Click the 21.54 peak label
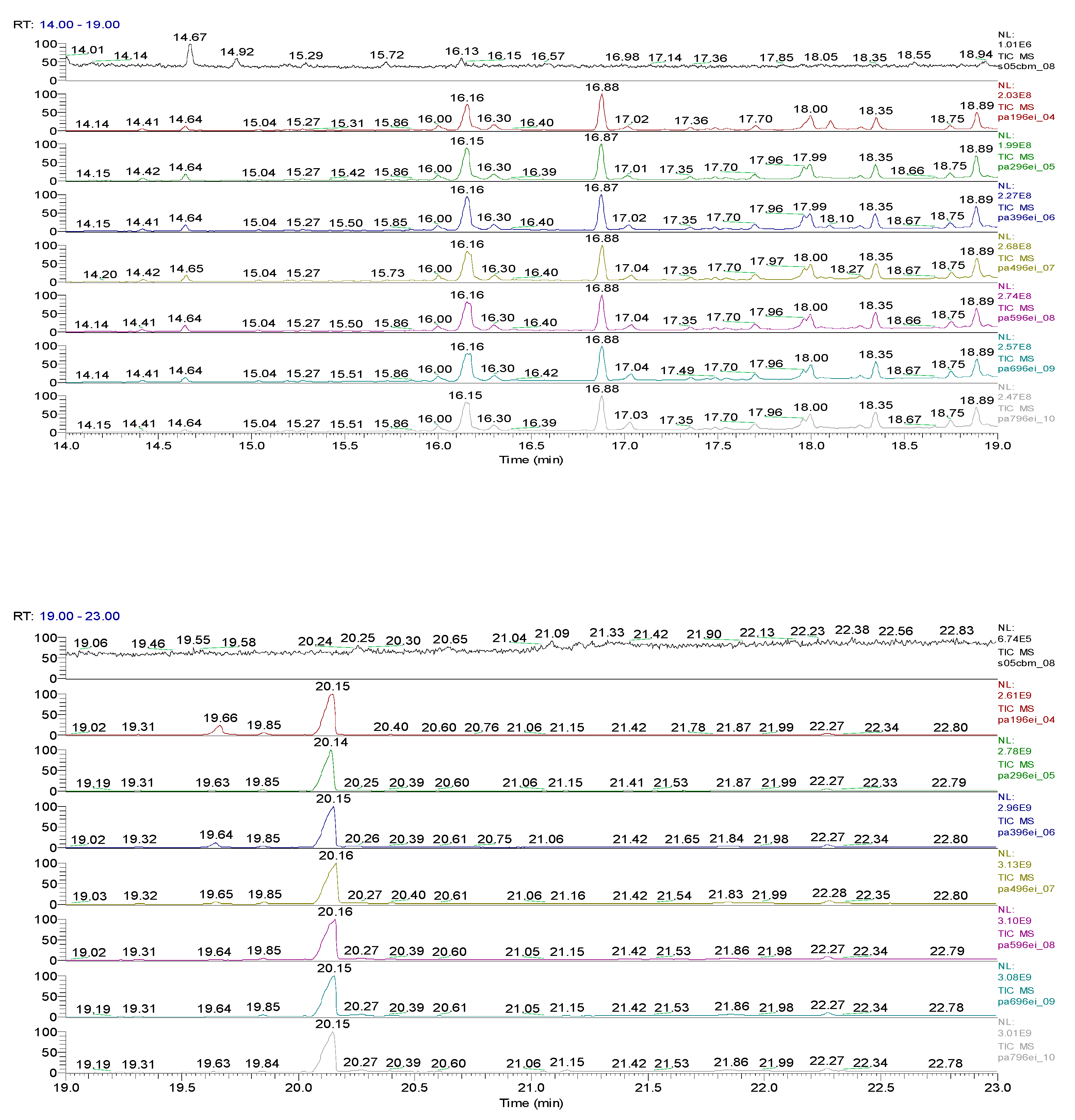1075x1120 pixels. [674, 896]
